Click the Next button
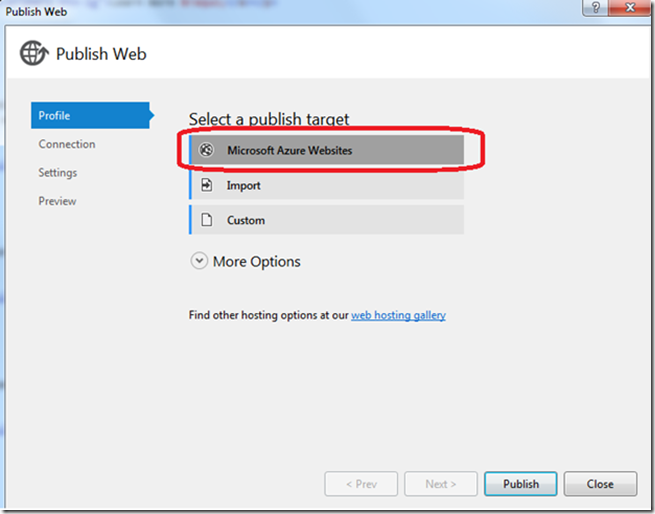The height and width of the screenshot is (514, 655). pos(441,484)
